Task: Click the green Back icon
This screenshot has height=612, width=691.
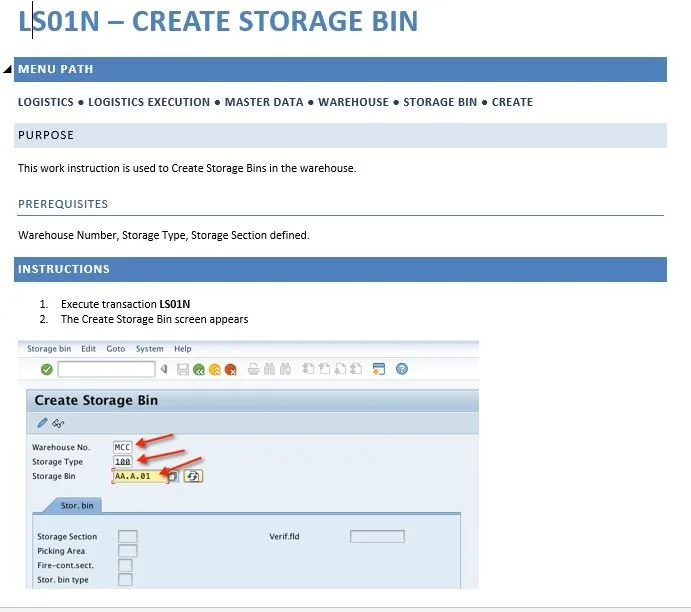Action: (x=199, y=369)
